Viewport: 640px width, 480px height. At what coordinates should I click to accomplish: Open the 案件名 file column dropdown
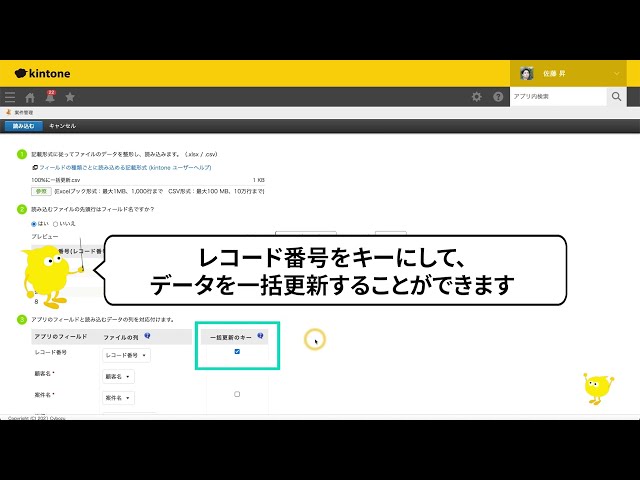pyautogui.click(x=118, y=398)
